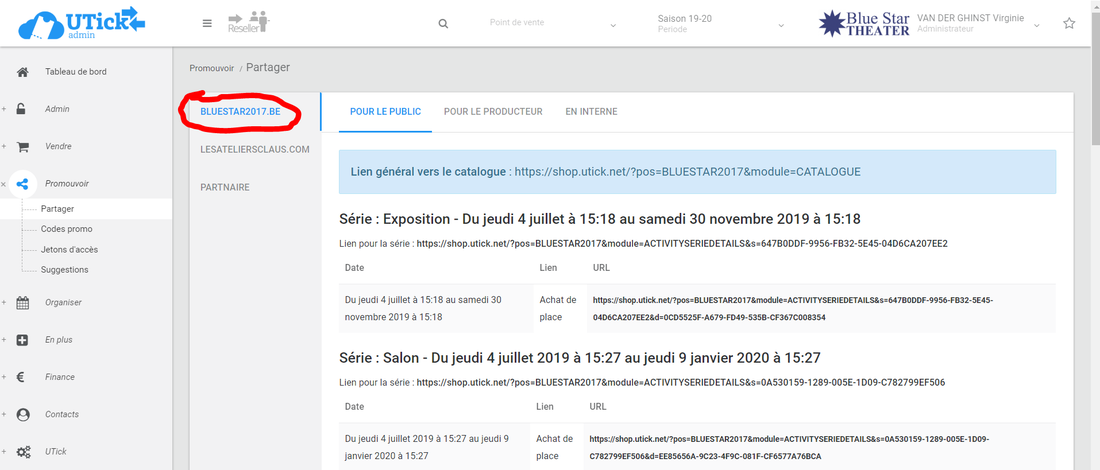Screen dimensions: 1100x470
Task: Expand the Admin sidebar section
Action: 5,109
